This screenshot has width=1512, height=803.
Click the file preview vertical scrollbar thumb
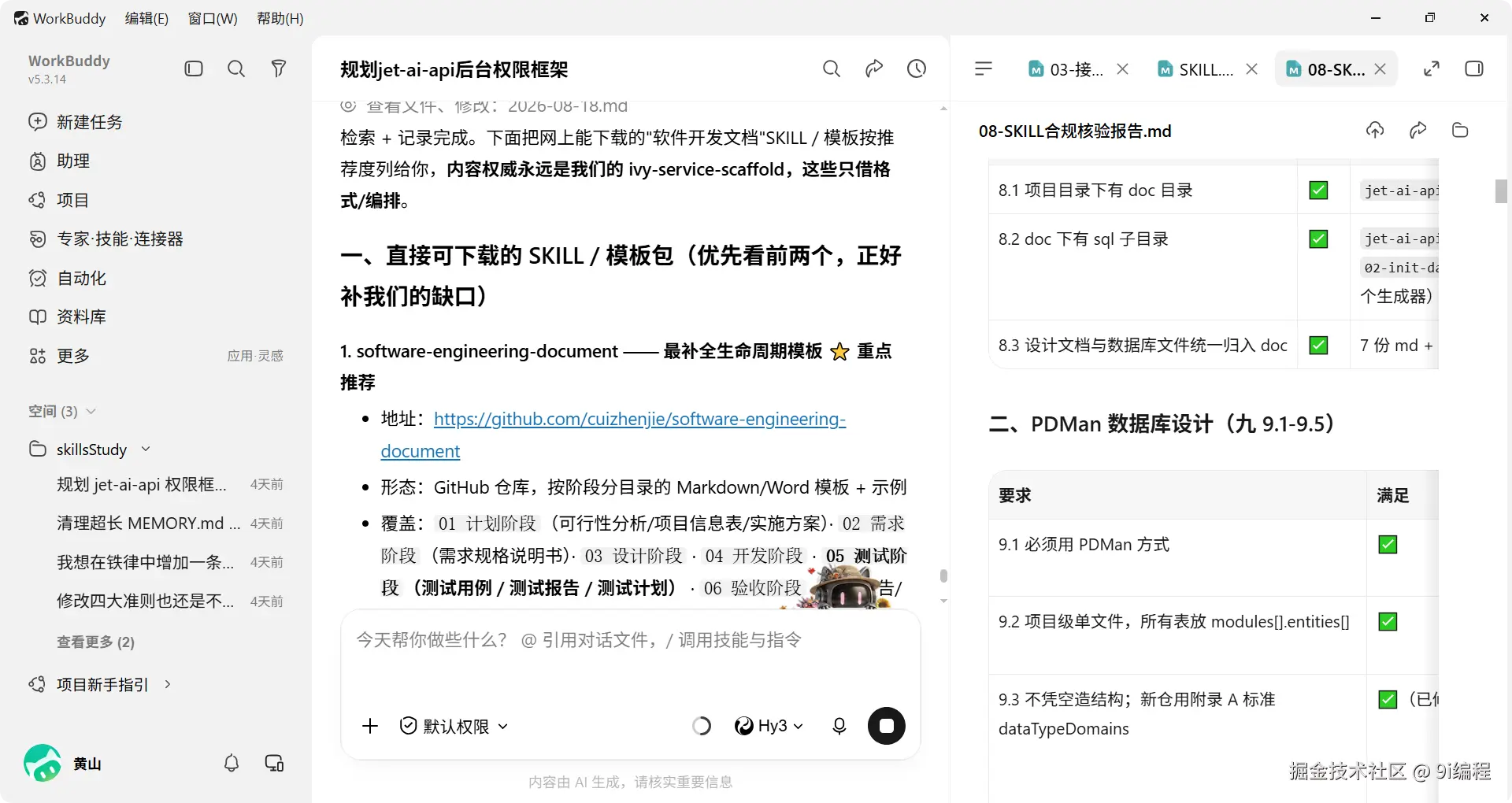[x=1501, y=191]
